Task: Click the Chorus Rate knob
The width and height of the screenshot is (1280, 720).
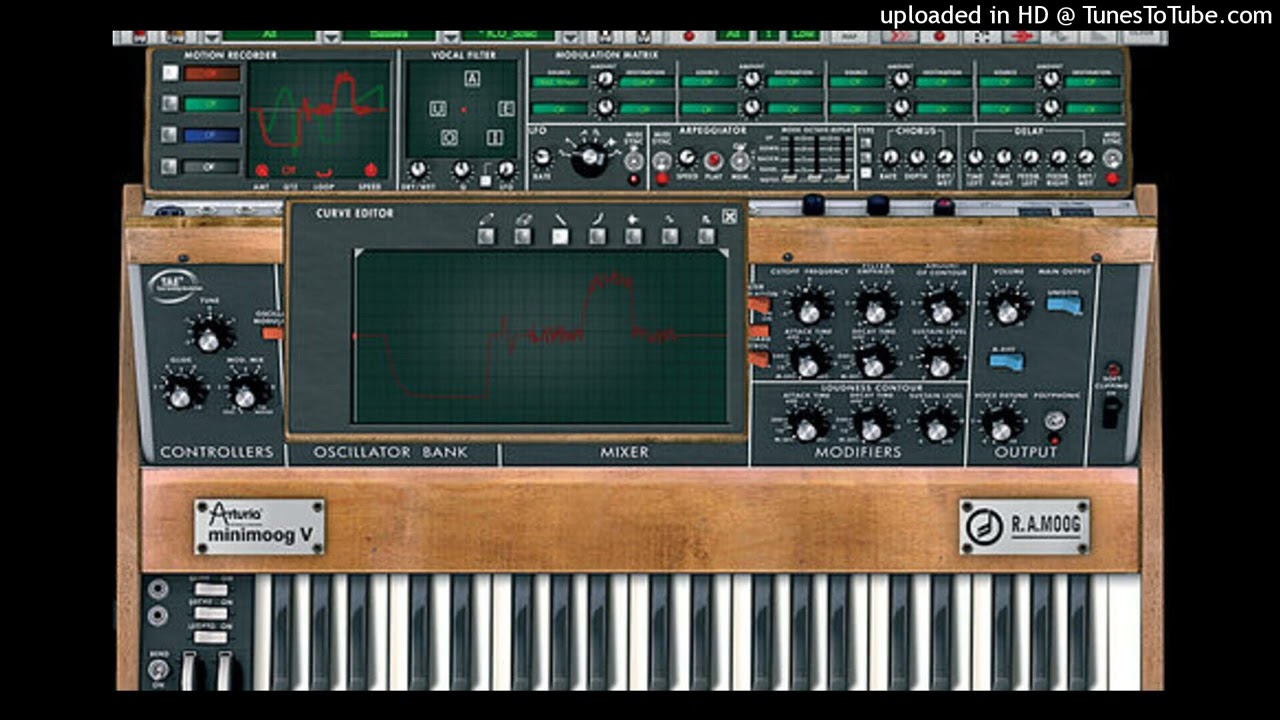Action: point(889,158)
